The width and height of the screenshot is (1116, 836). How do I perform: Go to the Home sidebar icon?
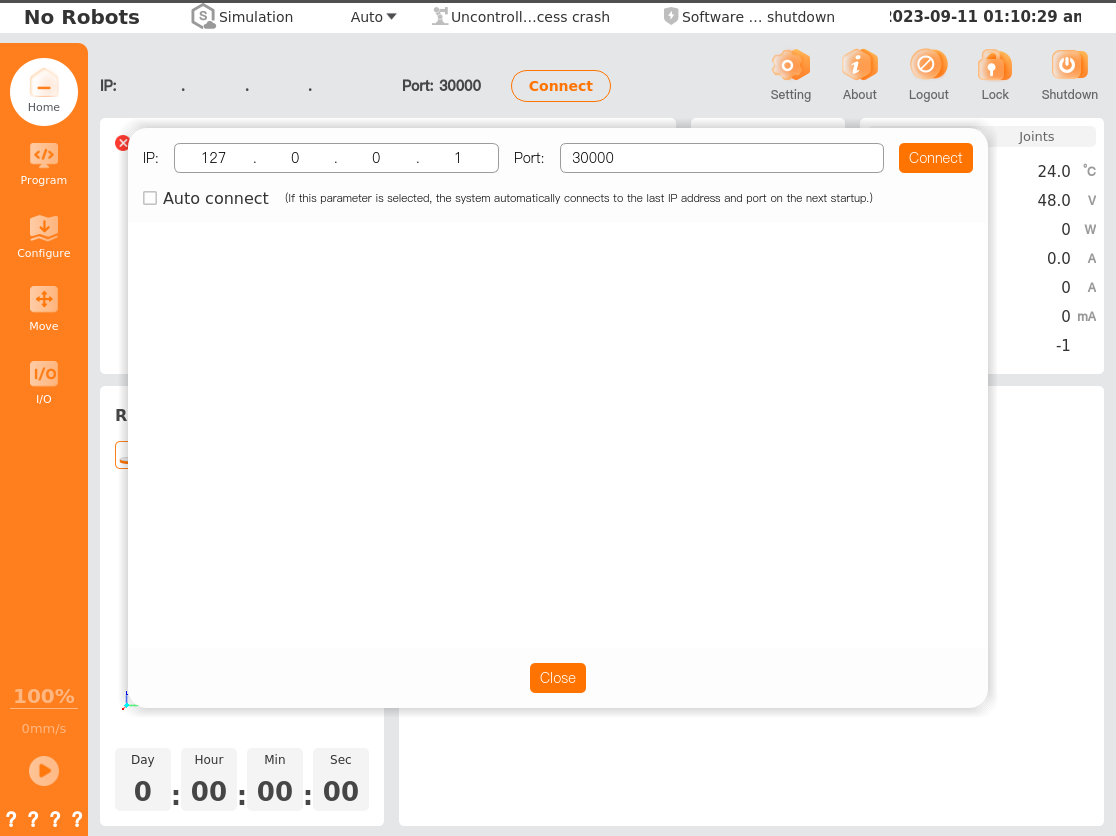(x=44, y=84)
